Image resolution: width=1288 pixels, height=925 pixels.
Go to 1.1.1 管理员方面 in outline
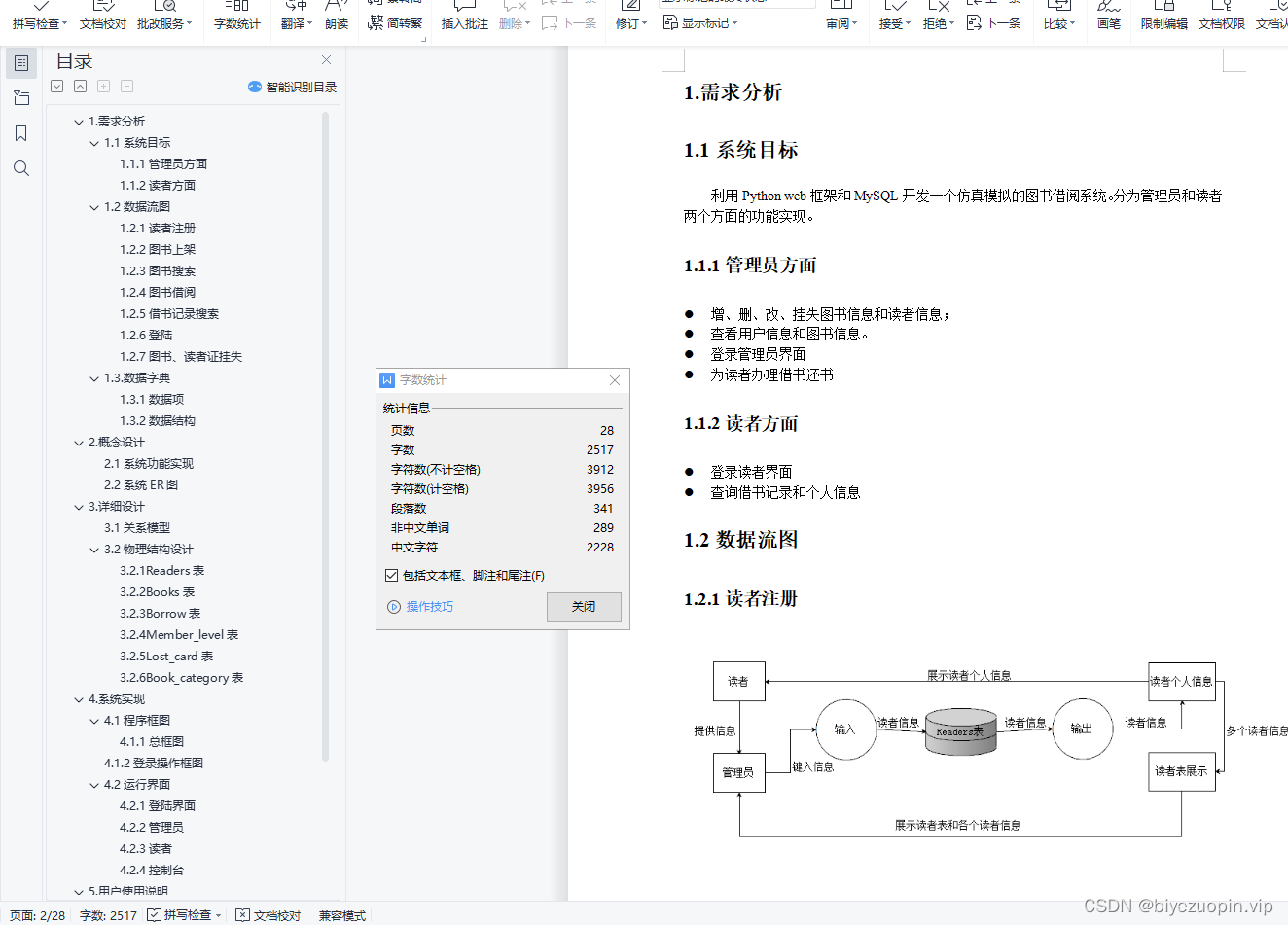(x=163, y=164)
